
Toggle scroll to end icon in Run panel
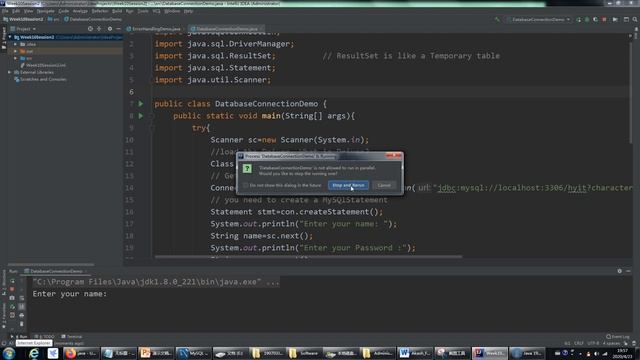(22, 307)
